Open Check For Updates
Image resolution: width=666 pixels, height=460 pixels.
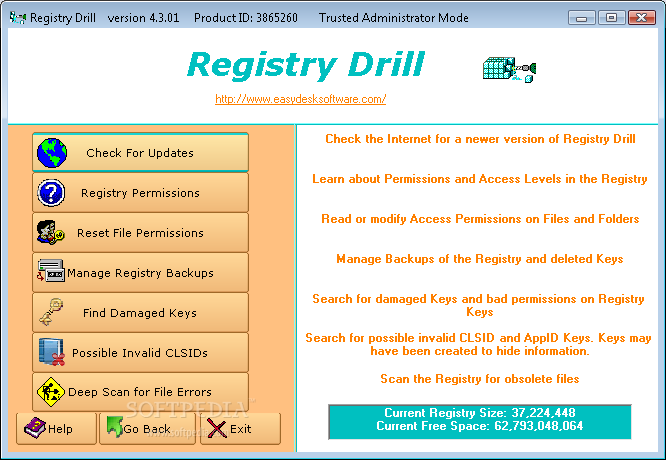click(141, 152)
